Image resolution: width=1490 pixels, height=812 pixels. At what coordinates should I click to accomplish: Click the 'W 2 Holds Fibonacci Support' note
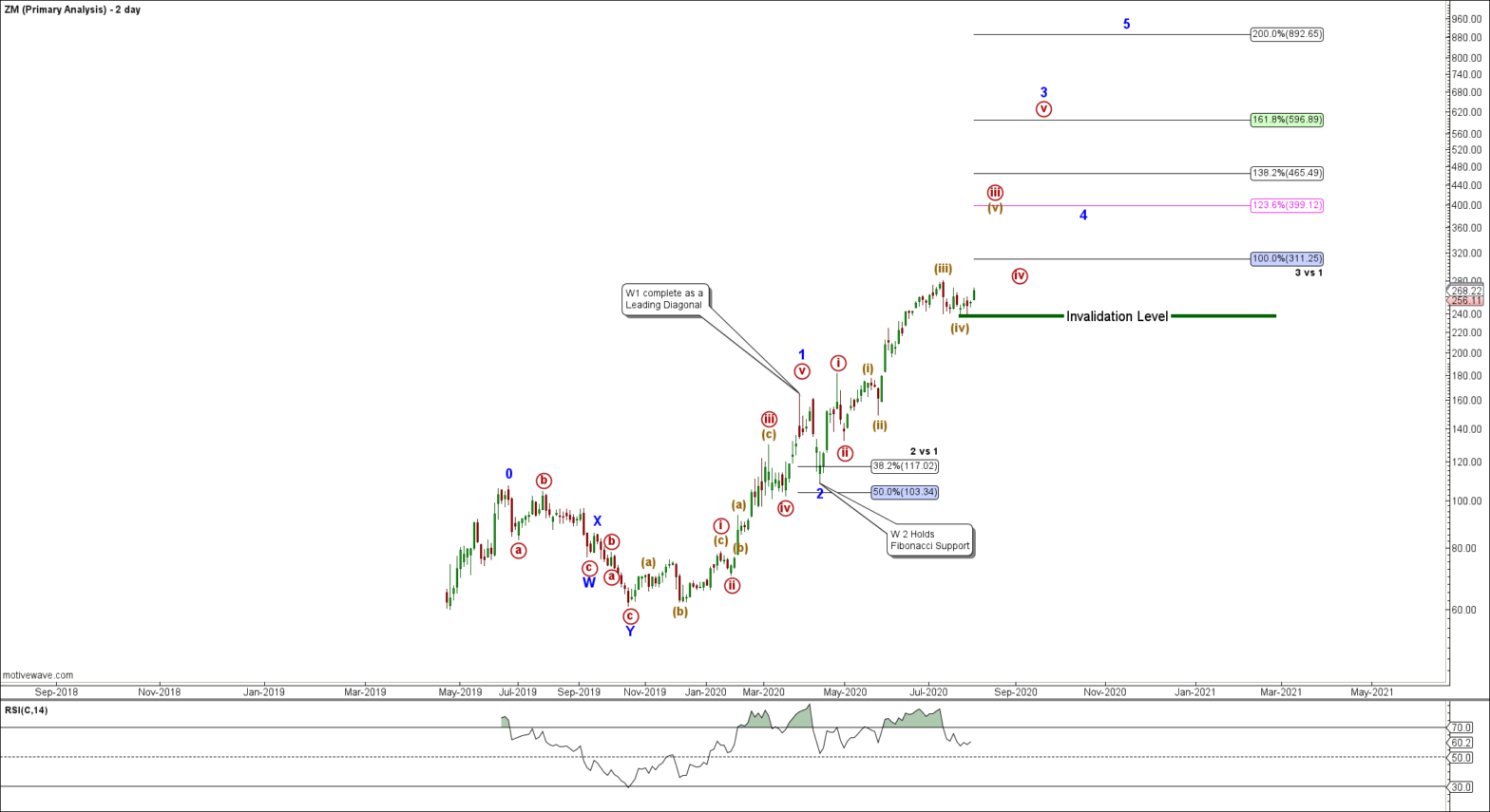tap(929, 540)
